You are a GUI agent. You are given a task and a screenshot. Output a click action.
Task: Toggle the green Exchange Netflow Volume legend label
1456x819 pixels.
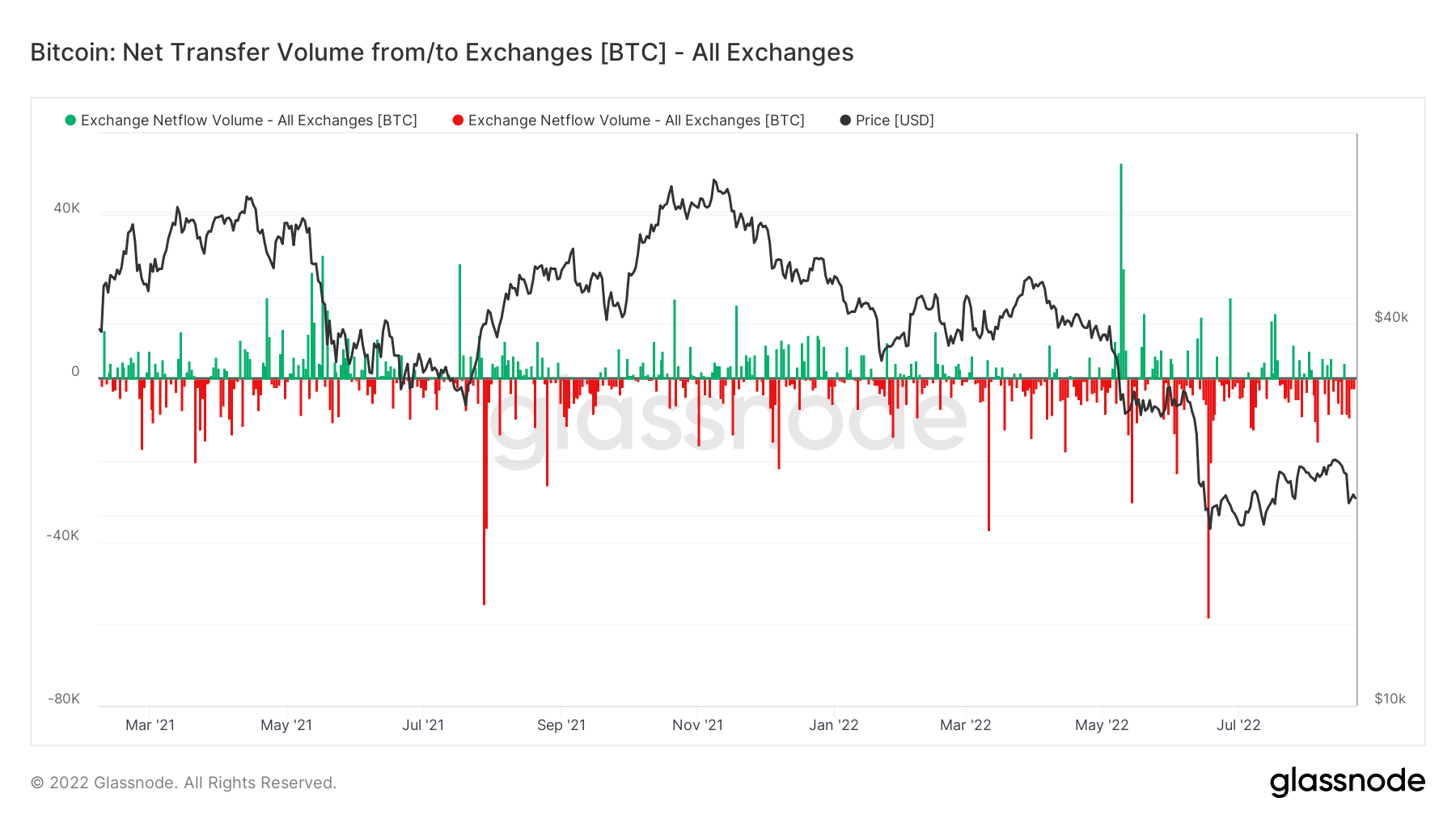click(x=248, y=120)
